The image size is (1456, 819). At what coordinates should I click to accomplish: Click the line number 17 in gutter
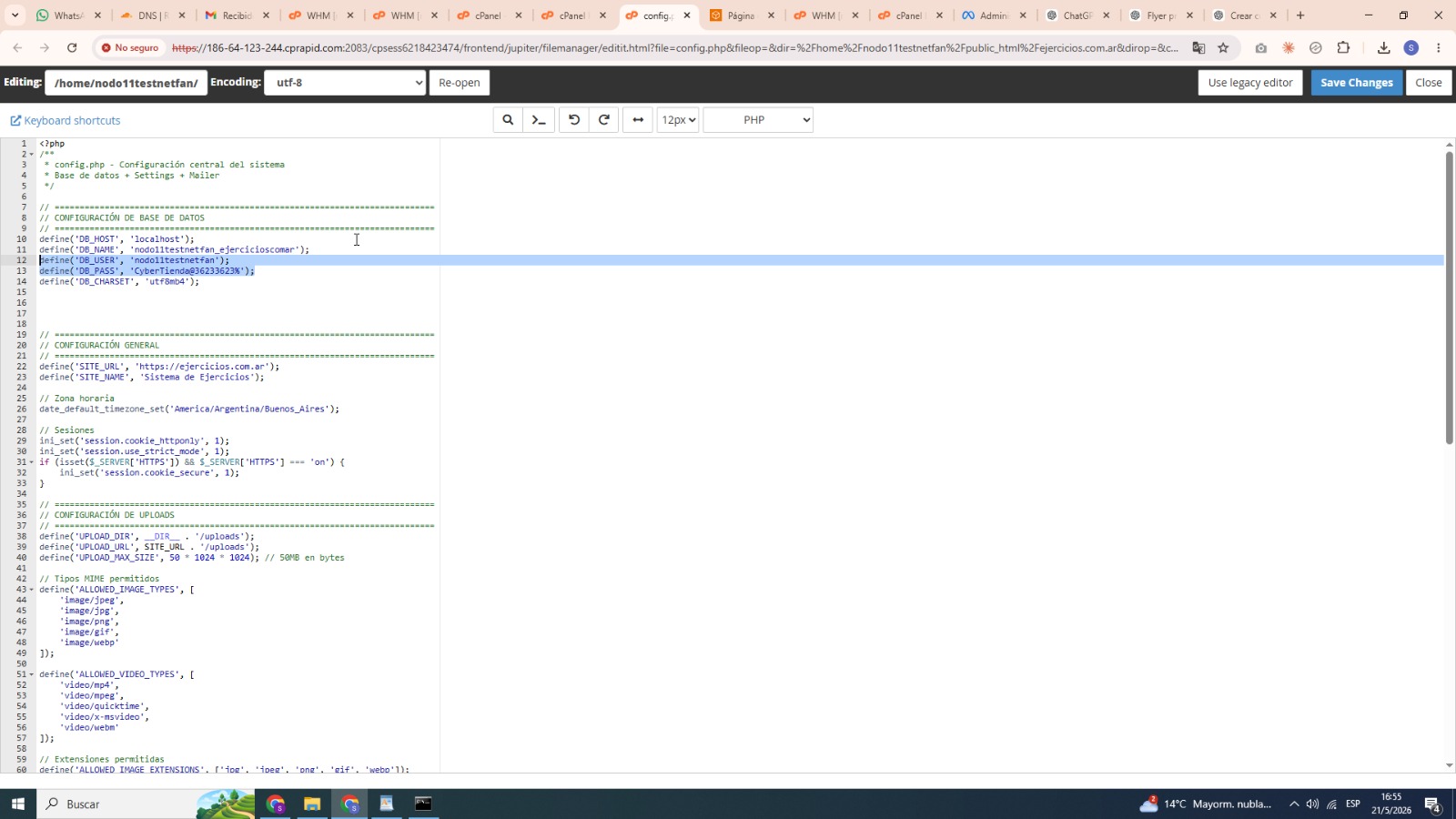coord(22,314)
